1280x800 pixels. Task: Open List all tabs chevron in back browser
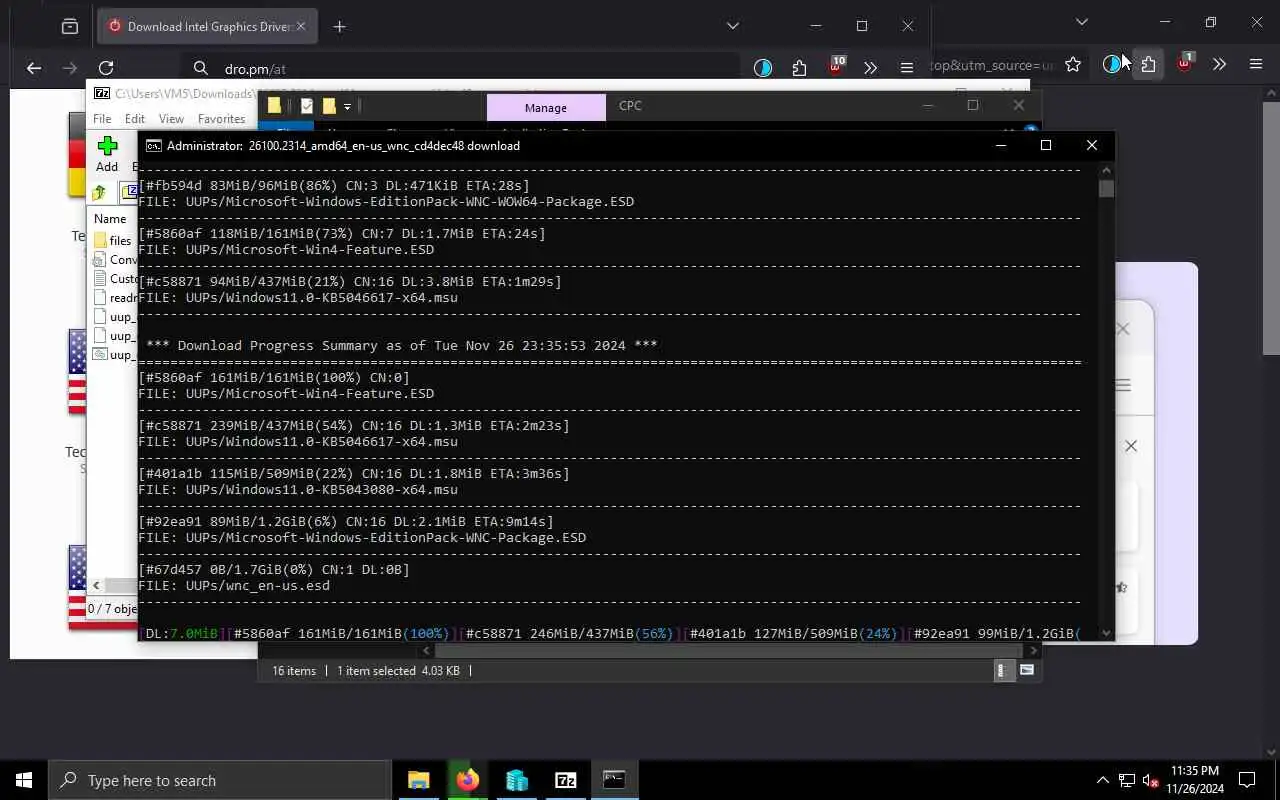[1082, 22]
